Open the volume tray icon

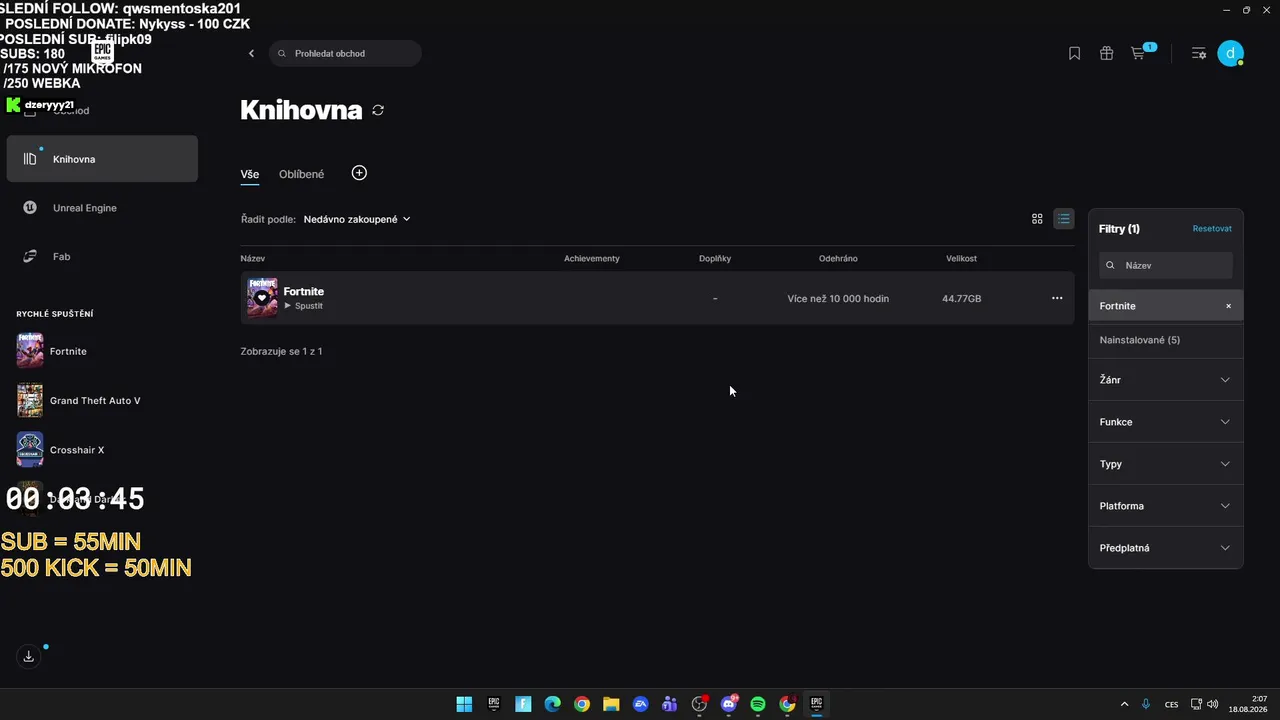(x=1213, y=704)
